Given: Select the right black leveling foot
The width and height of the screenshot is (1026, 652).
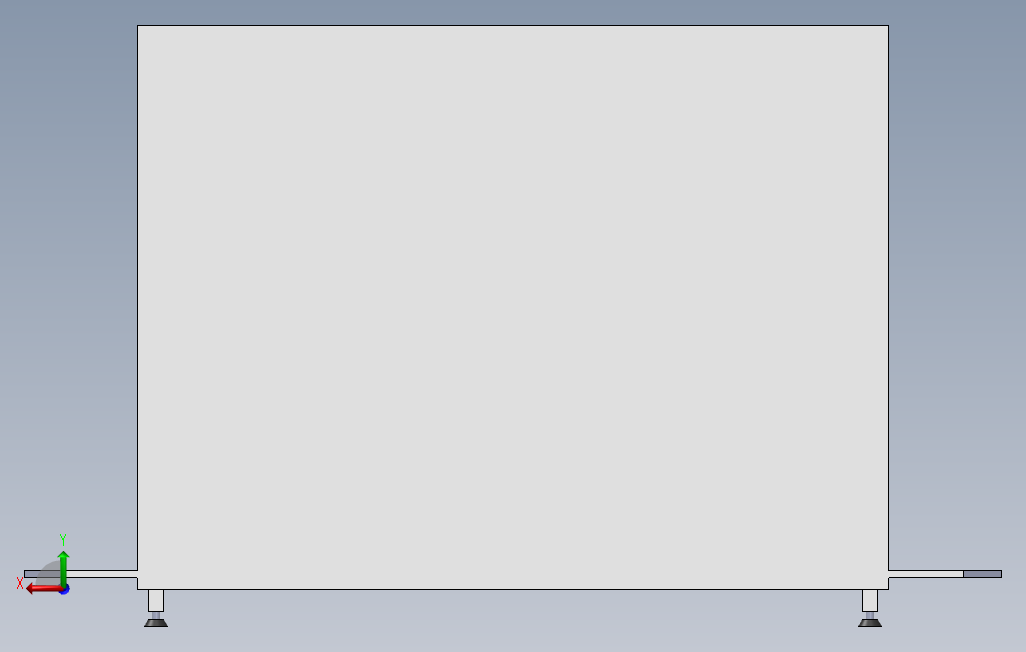Looking at the screenshot, I should click(870, 623).
